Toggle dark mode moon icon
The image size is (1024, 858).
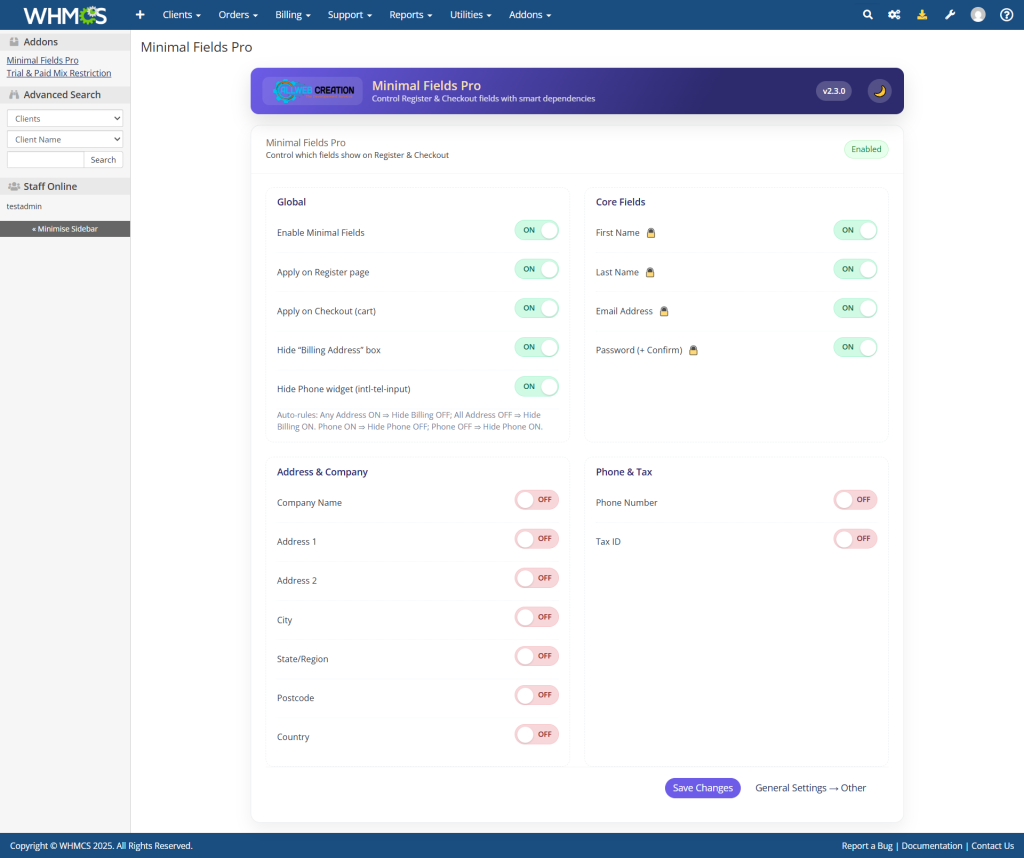pyautogui.click(x=879, y=91)
